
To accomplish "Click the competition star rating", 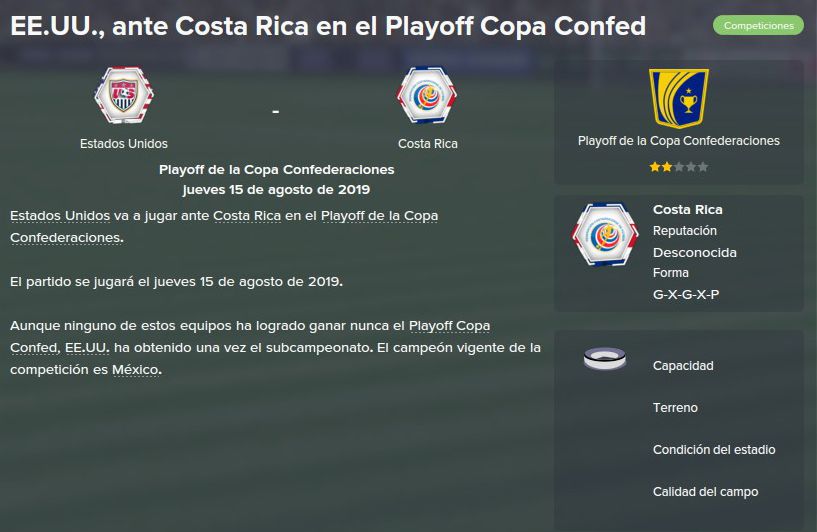I will [678, 167].
